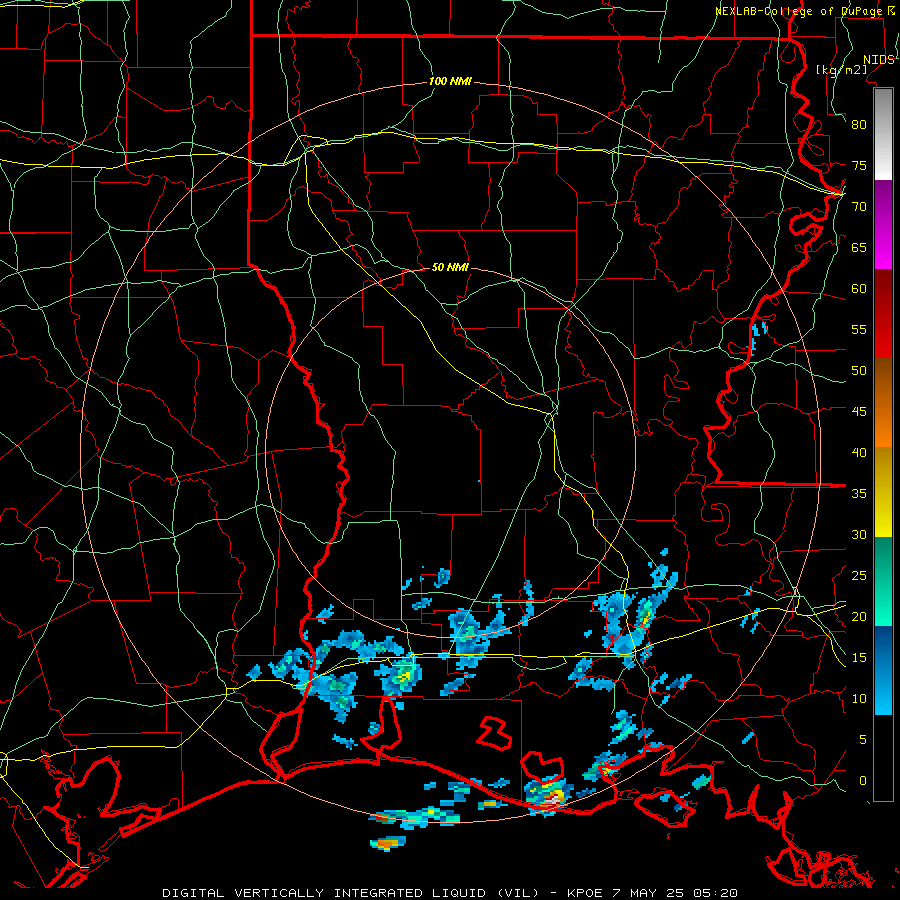
Task: Select the 15 value on the color scale
Action: 859,658
